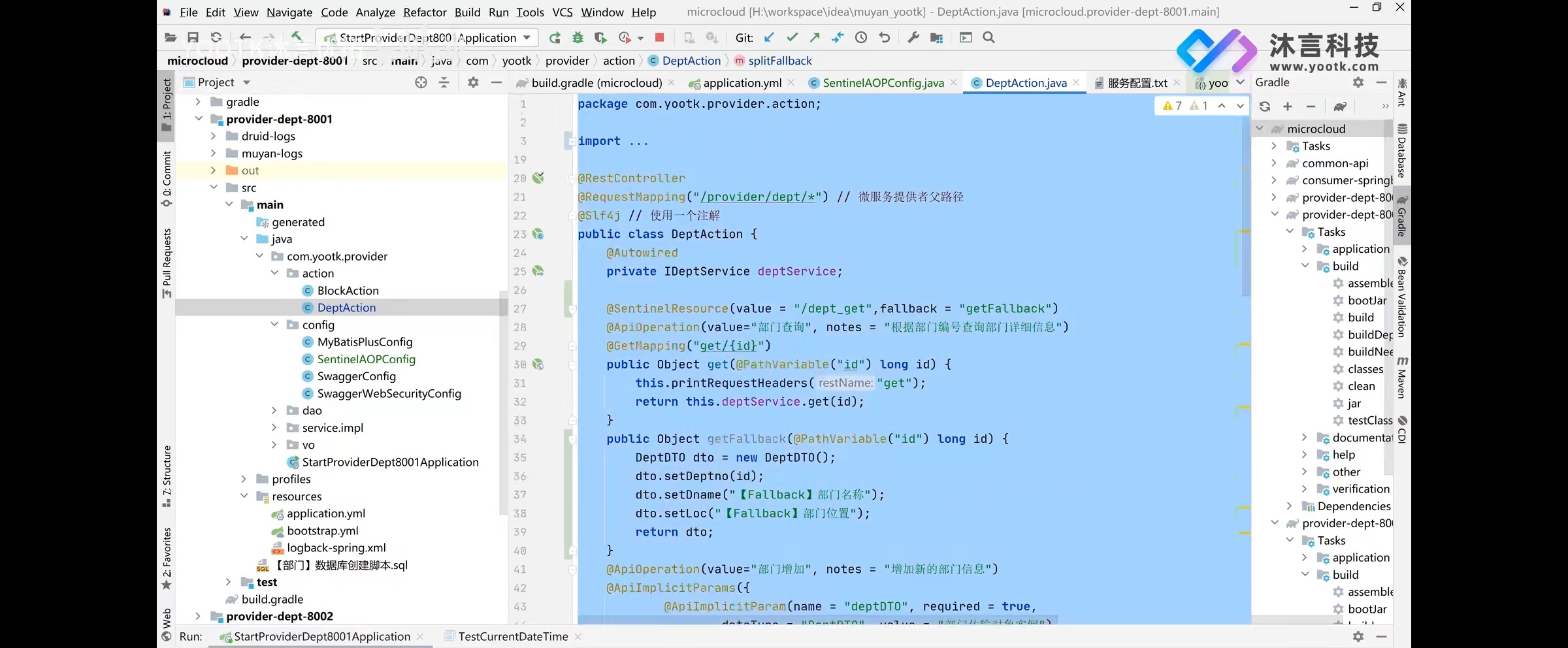Click the Project tree vertical scrollbar

pos(503,403)
